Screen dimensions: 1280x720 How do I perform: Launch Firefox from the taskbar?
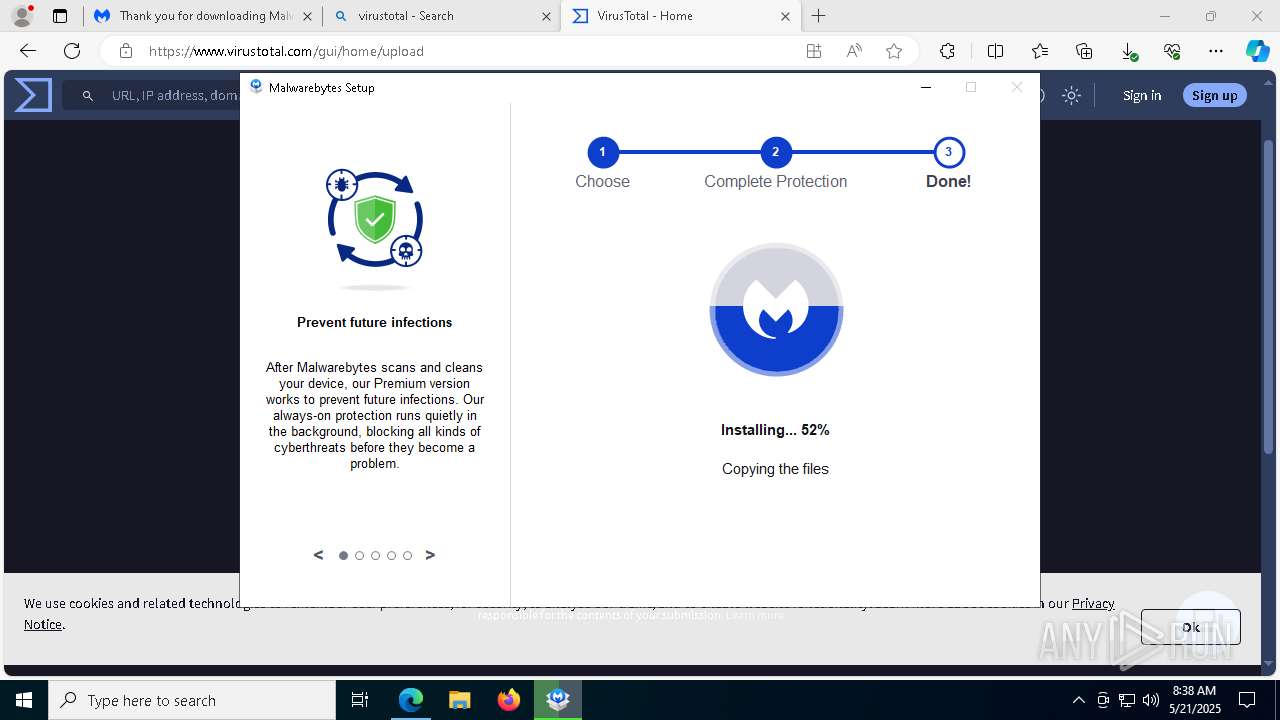pos(509,700)
